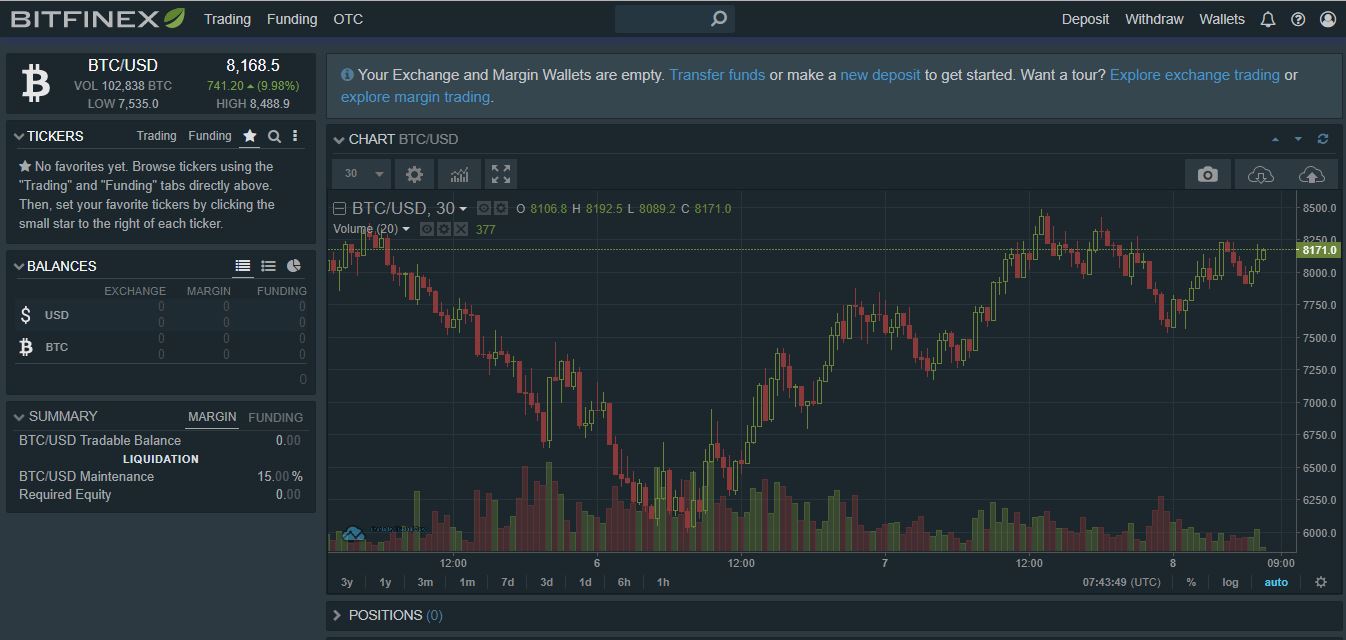The height and width of the screenshot is (640, 1346).
Task: Click the Bitfinex logo
Action: [98, 19]
